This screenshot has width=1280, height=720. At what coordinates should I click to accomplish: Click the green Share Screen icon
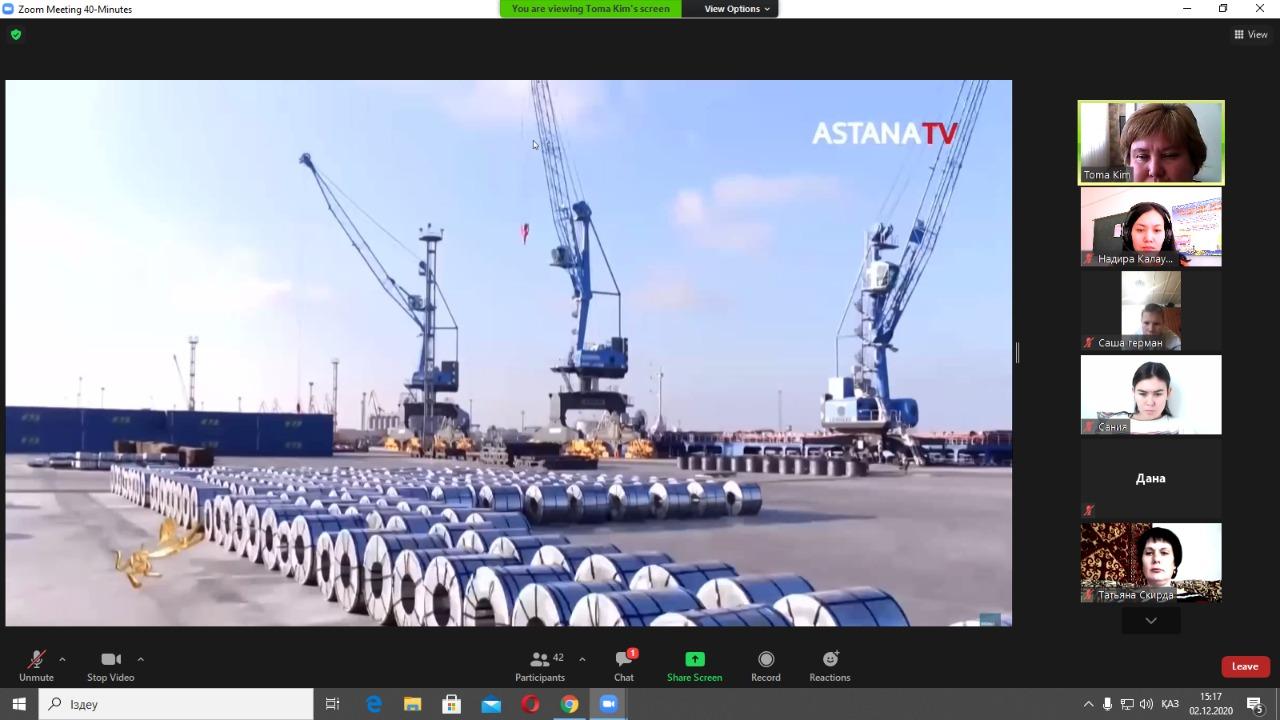coord(694,660)
